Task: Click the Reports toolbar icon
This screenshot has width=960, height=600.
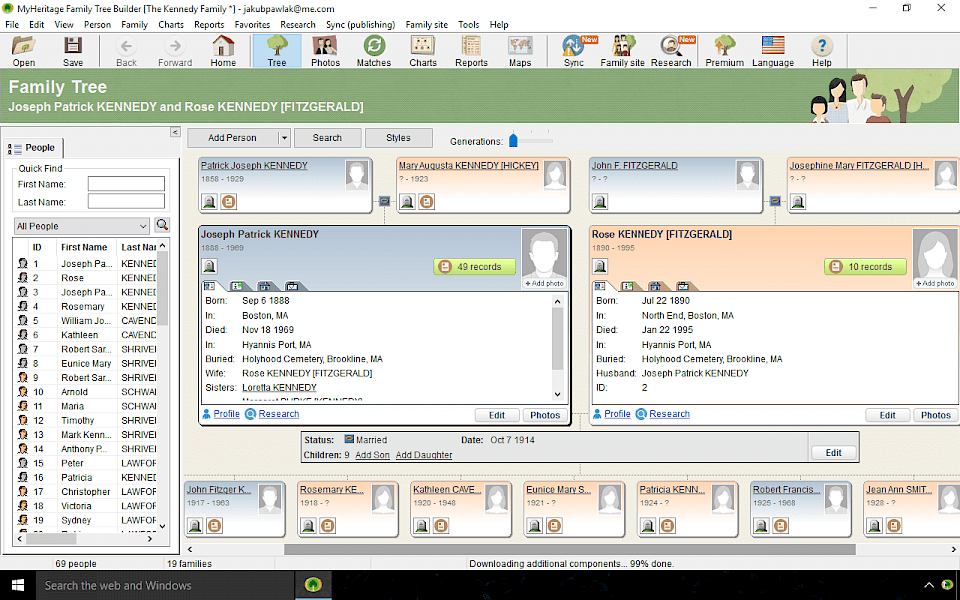Action: coord(471,51)
